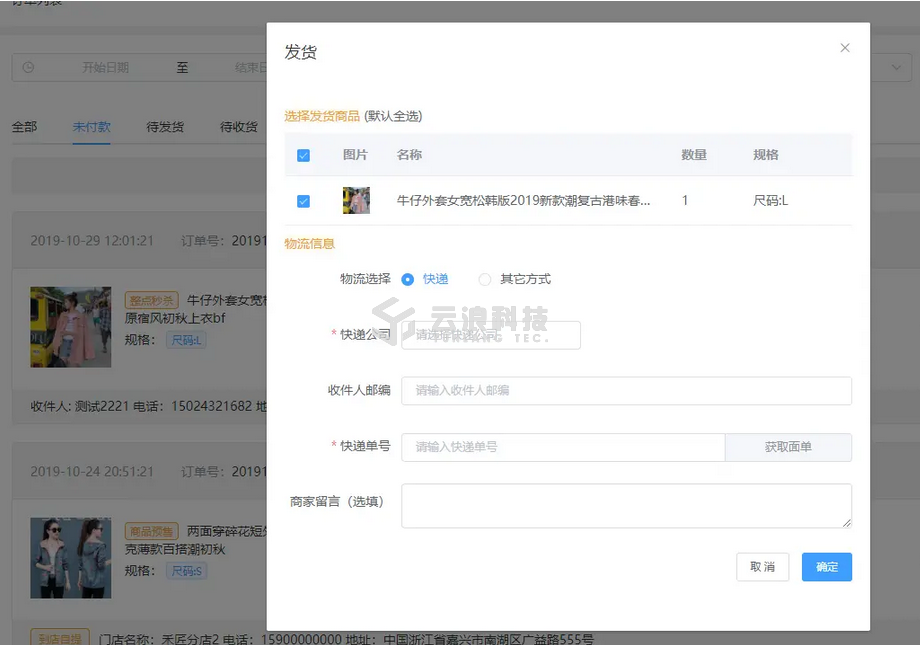This screenshot has height=645, width=920.
Task: Select the 快递 logistics radio option
Action: point(408,280)
